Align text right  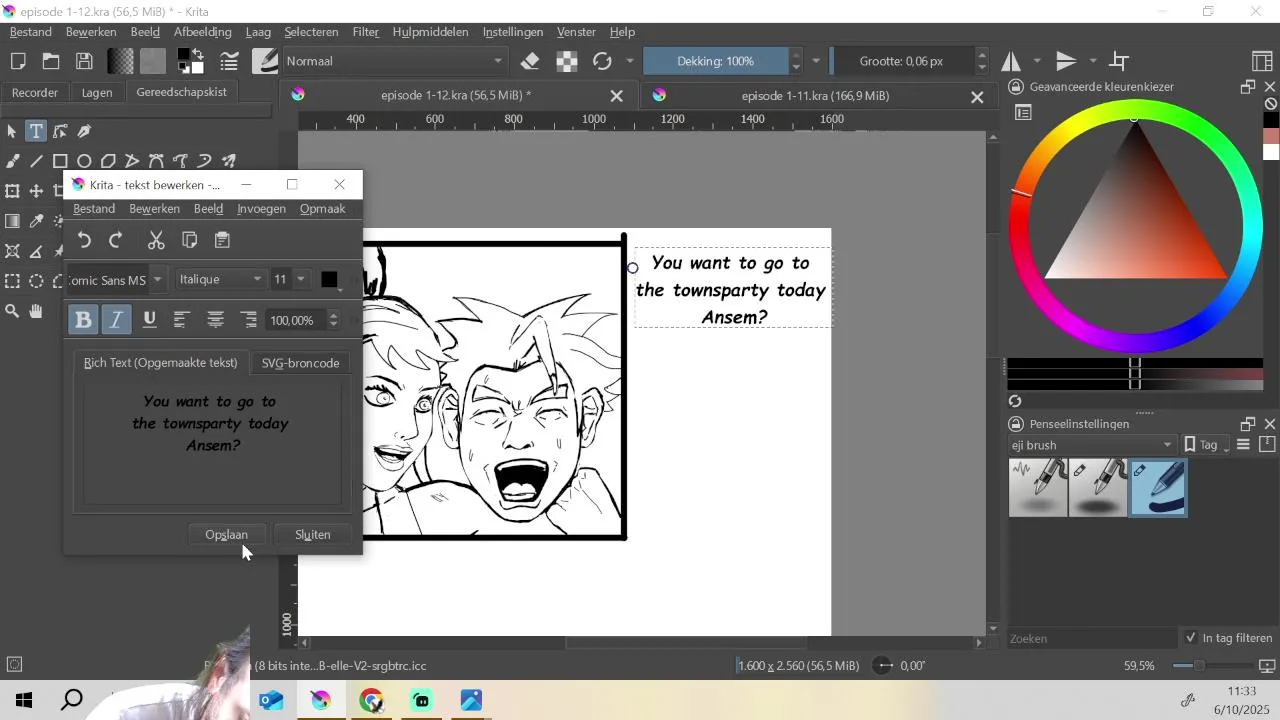(249, 320)
